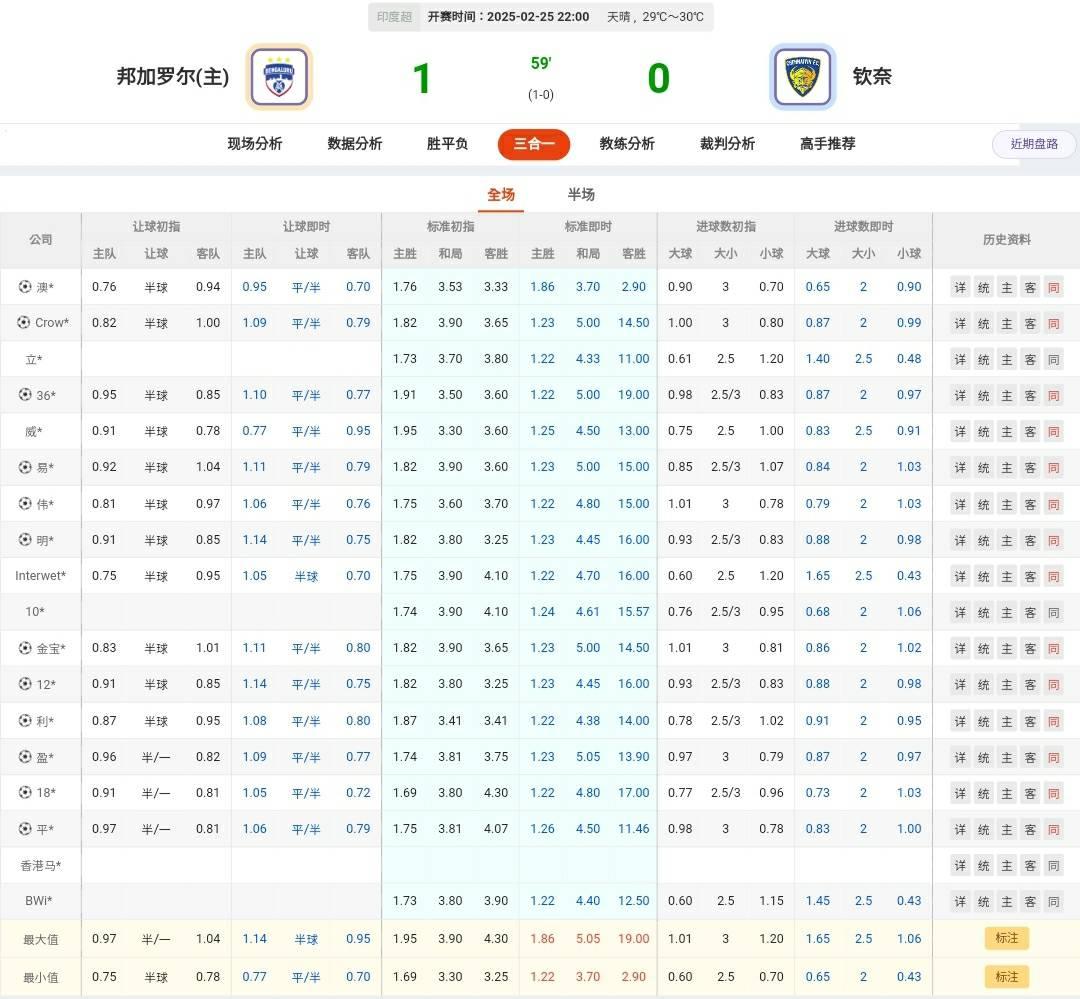Open the 裁判分析 tab
This screenshot has height=999, width=1080.
pyautogui.click(x=727, y=143)
